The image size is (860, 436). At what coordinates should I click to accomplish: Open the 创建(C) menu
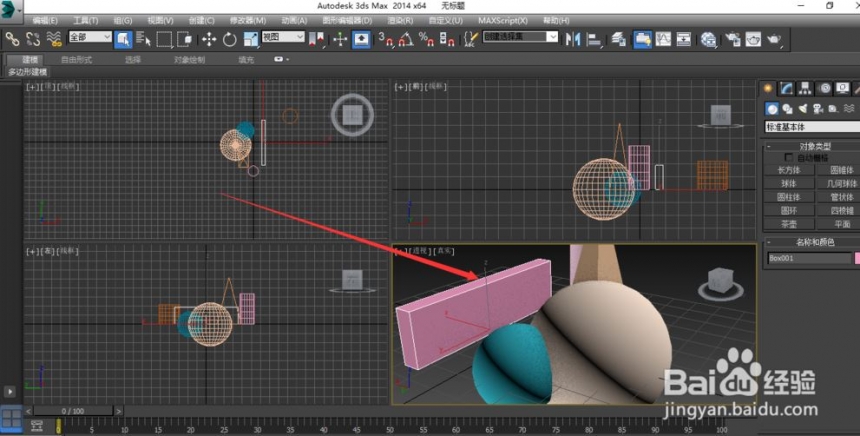coord(201,20)
